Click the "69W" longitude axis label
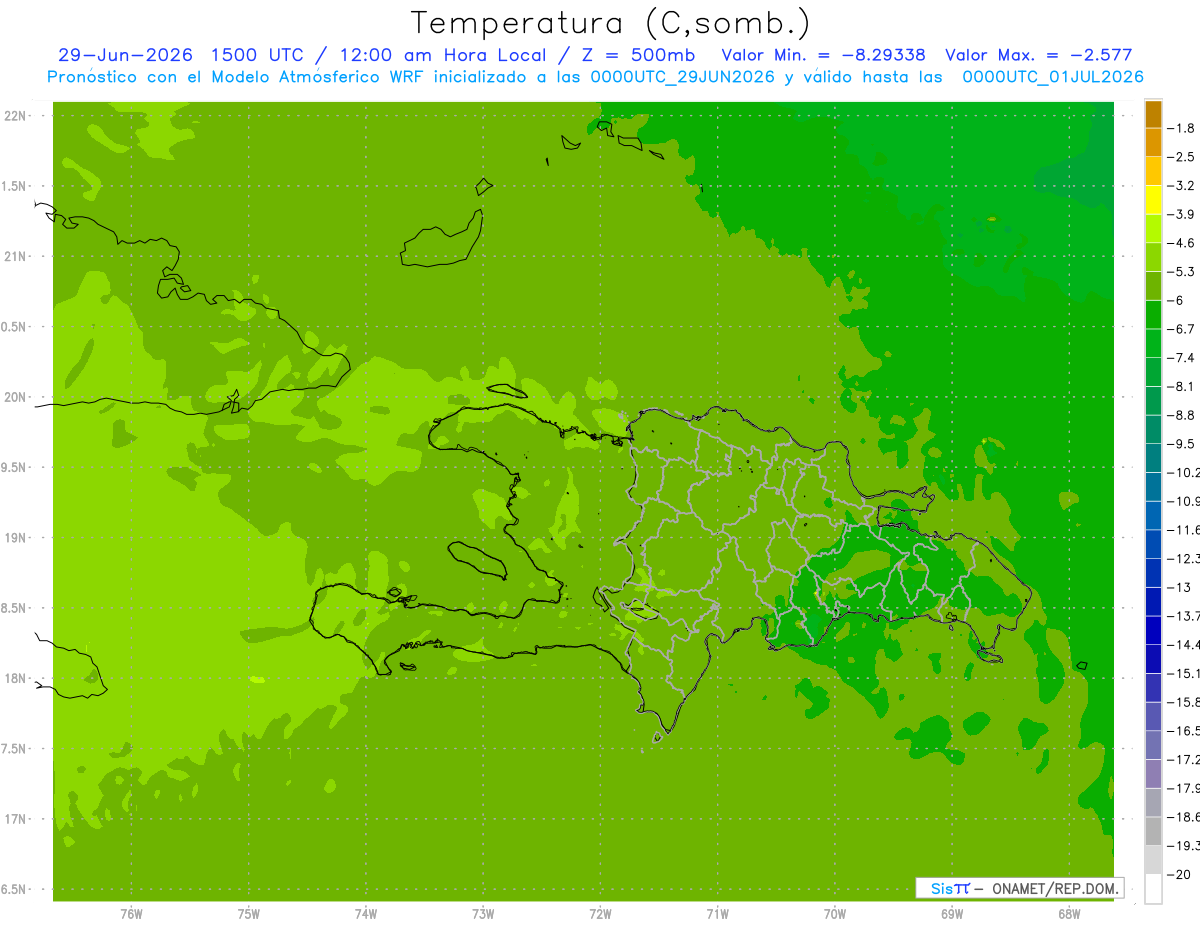The height and width of the screenshot is (927, 1200). [x=951, y=913]
